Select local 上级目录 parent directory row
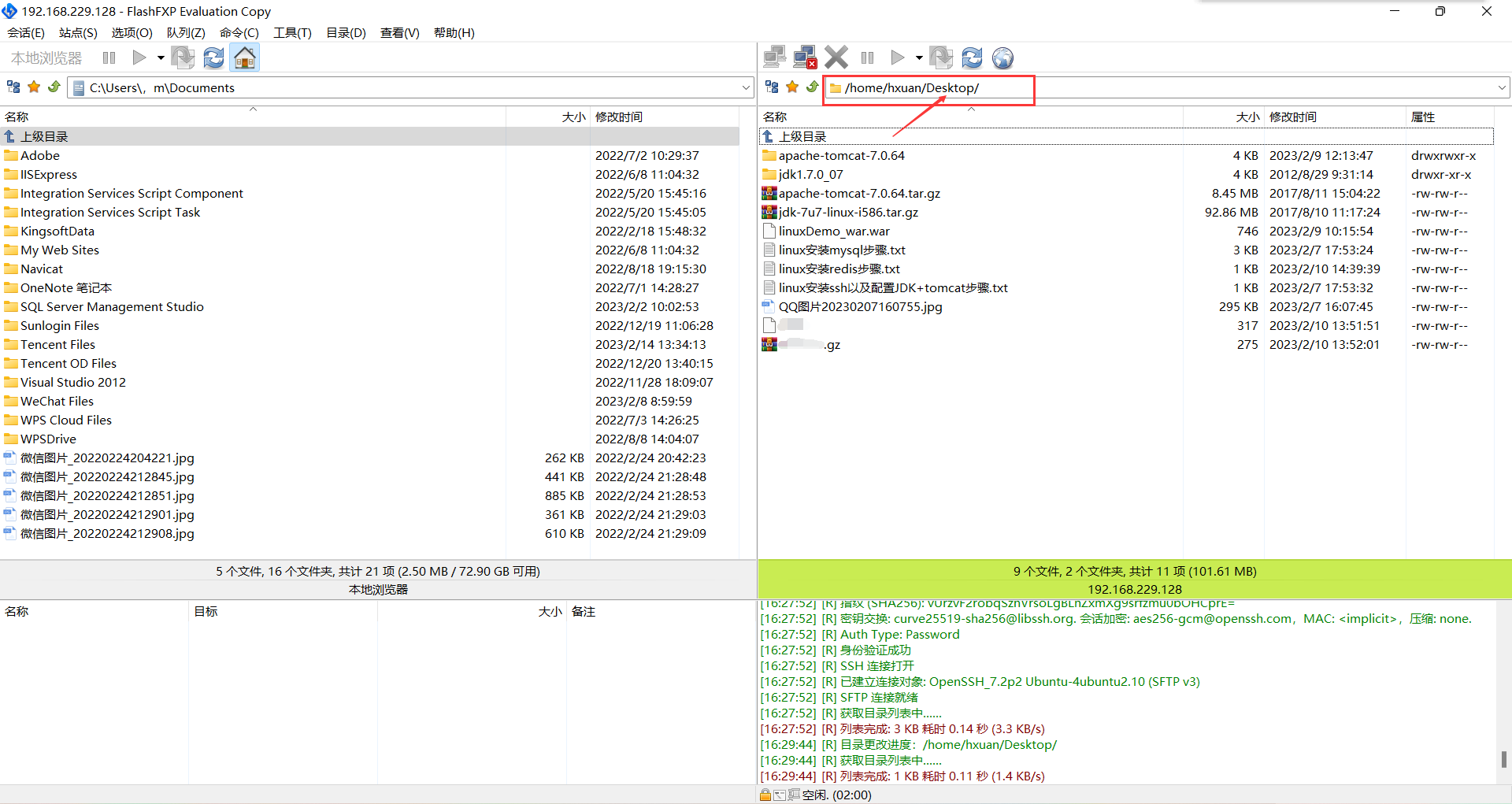Viewport: 1512px width, 804px height. click(x=369, y=136)
